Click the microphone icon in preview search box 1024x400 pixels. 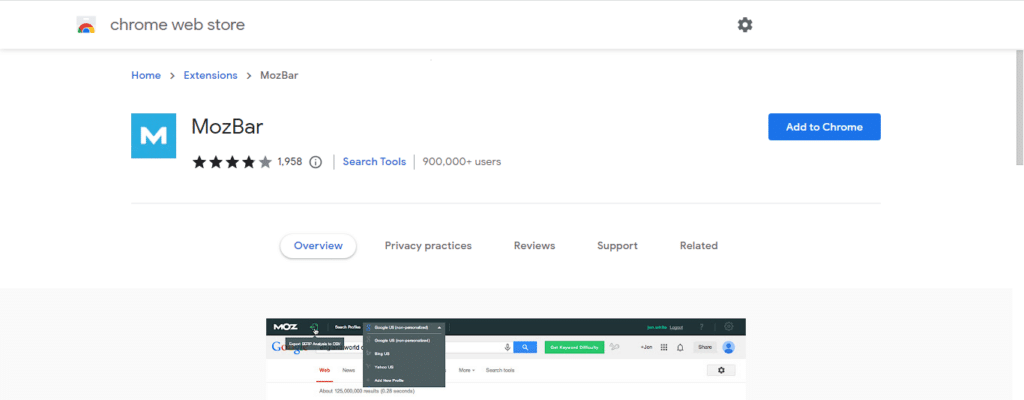point(507,347)
